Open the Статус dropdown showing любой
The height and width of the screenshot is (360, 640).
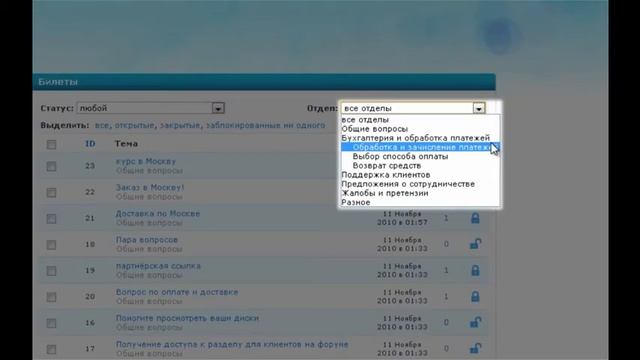pyautogui.click(x=151, y=108)
